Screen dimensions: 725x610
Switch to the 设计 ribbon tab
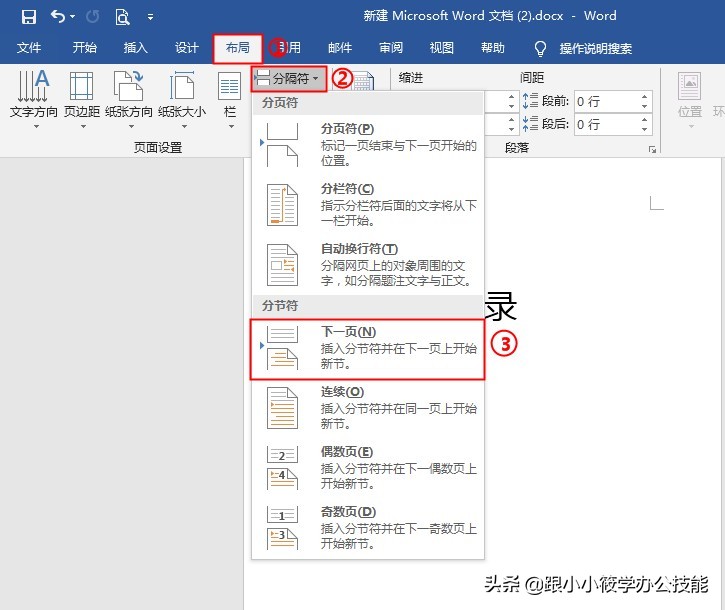[x=186, y=48]
